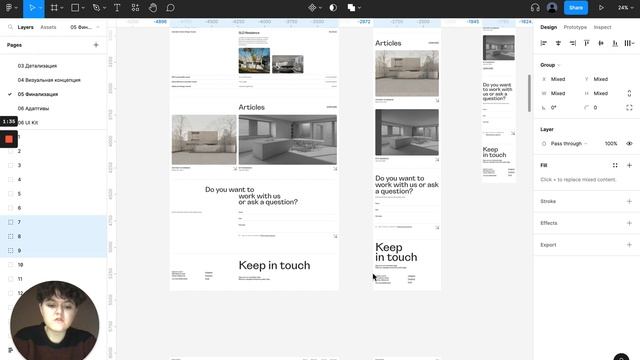This screenshot has height=360, width=640.
Task: Open the Inspect tab
Action: [x=602, y=27]
